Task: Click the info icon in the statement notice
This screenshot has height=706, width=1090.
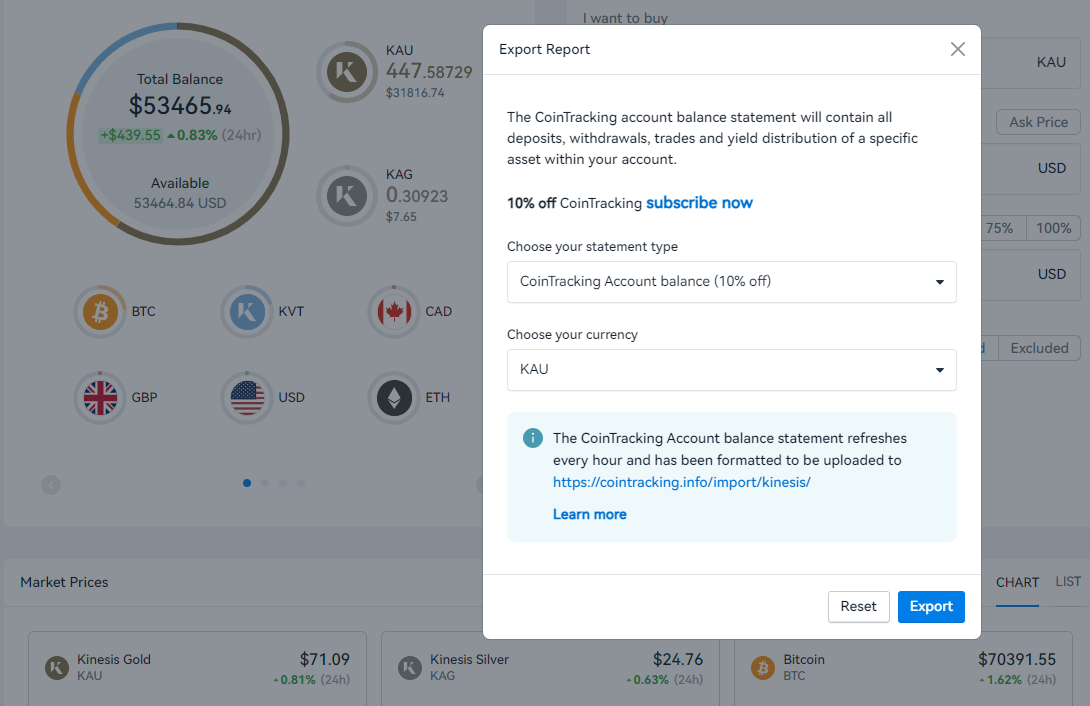Action: point(532,438)
